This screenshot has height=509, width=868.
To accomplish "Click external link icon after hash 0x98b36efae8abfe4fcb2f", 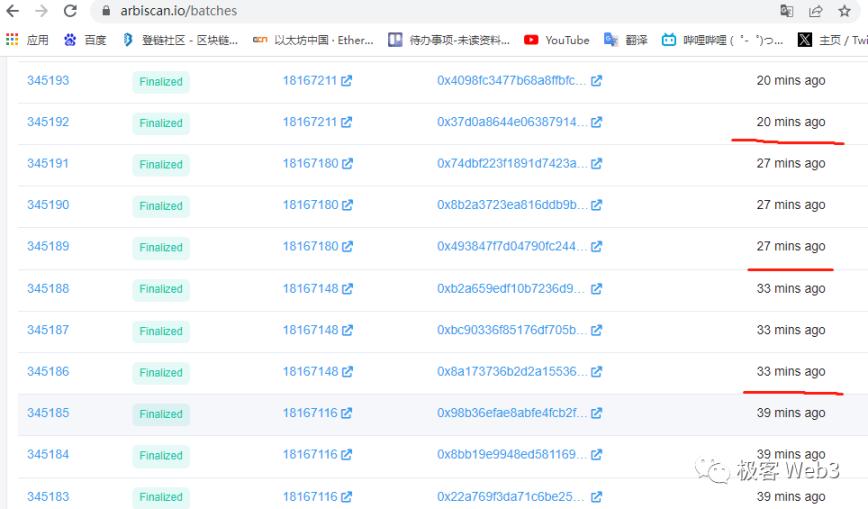I will [597, 413].
